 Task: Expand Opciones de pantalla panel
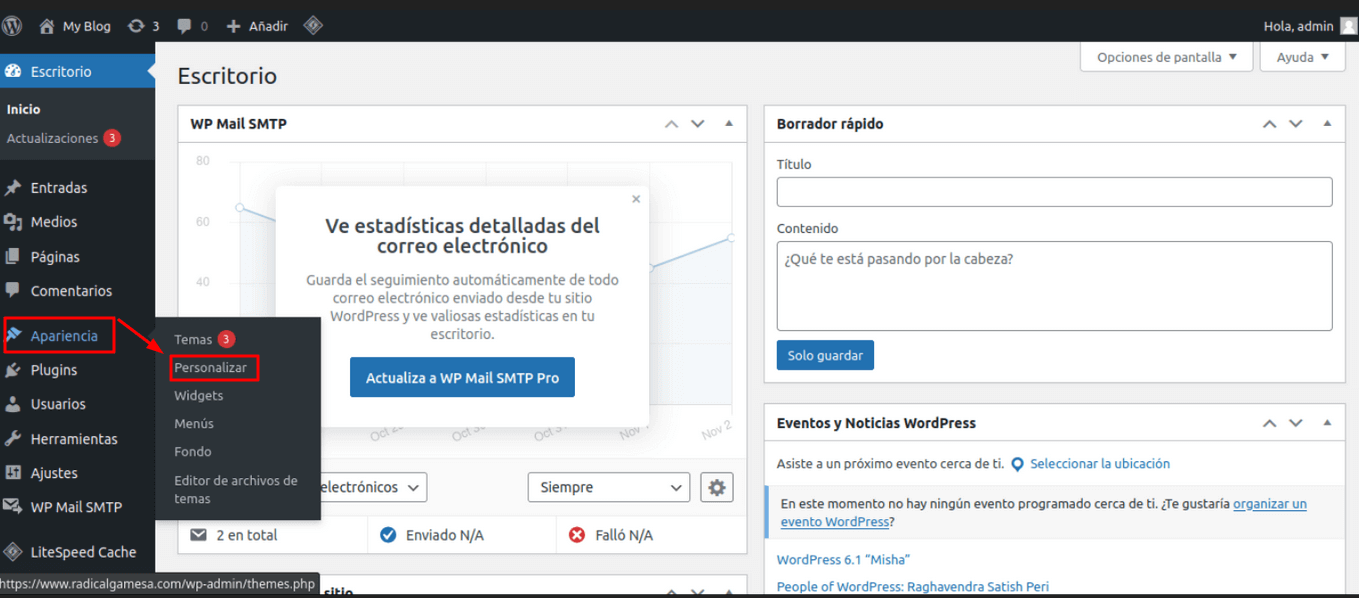(x=1167, y=57)
